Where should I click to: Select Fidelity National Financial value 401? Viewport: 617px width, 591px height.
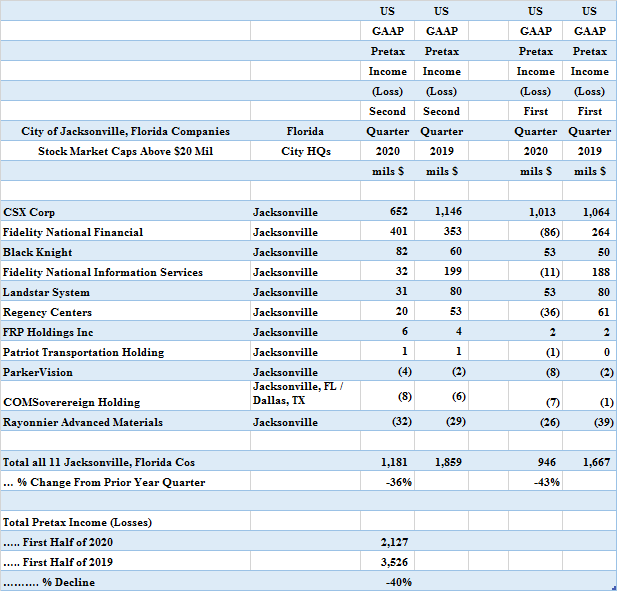click(x=399, y=231)
